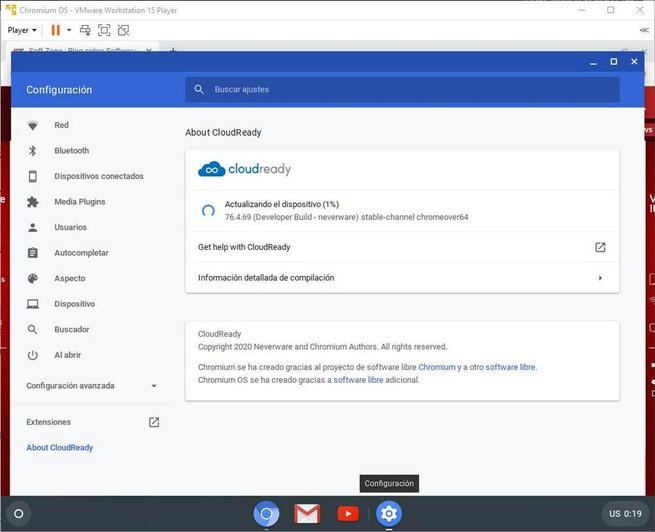Go to Media Plugins settings
The width and height of the screenshot is (655, 532).
click(80, 202)
